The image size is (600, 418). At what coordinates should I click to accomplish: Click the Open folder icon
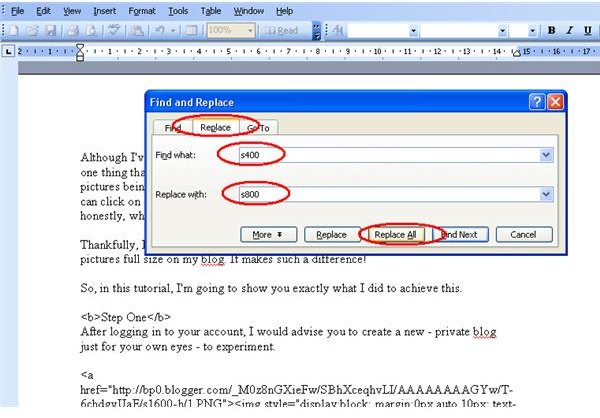(x=32, y=30)
